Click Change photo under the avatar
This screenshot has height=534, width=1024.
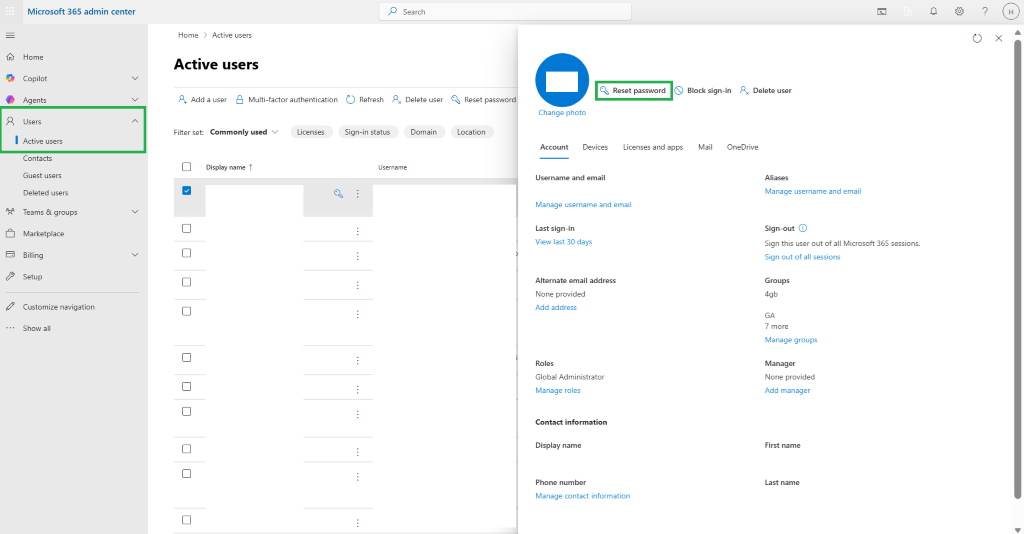click(562, 112)
